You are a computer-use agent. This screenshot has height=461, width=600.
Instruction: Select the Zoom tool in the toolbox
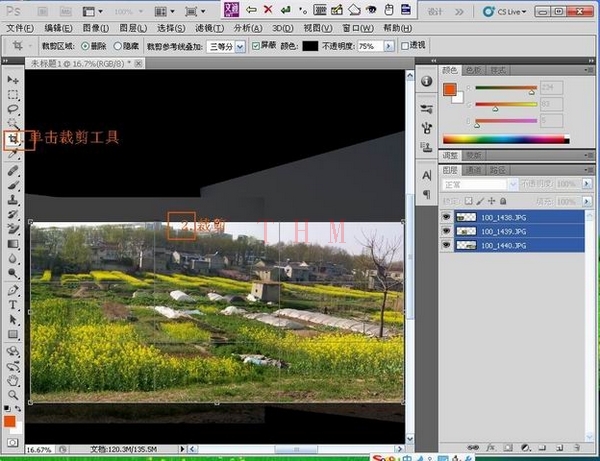pos(13,395)
